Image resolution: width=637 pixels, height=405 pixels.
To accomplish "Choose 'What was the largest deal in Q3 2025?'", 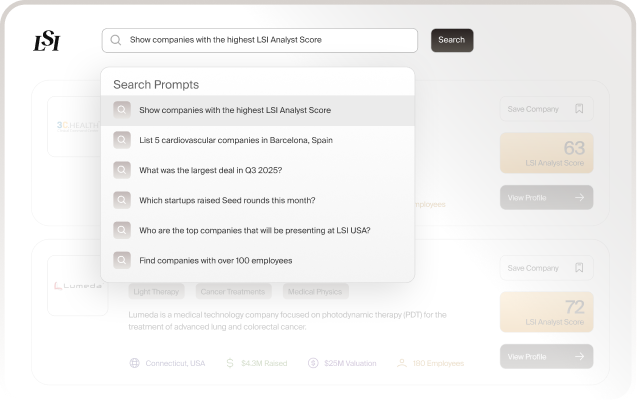I will click(x=210, y=170).
